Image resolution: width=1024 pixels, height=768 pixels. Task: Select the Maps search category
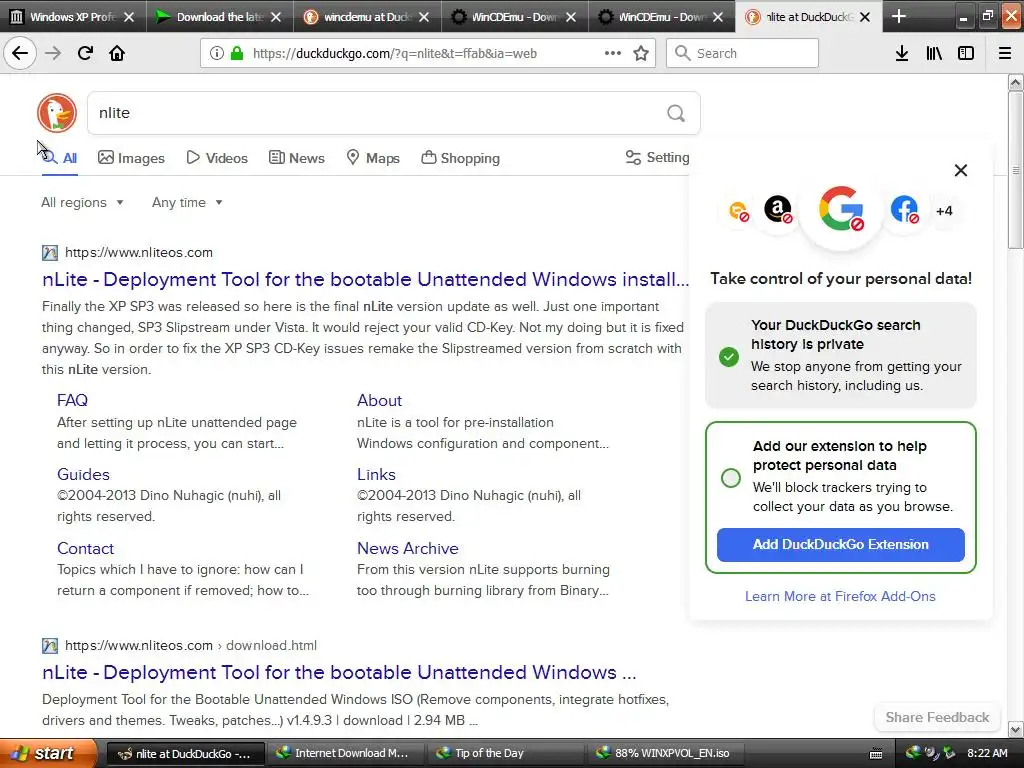tap(373, 158)
